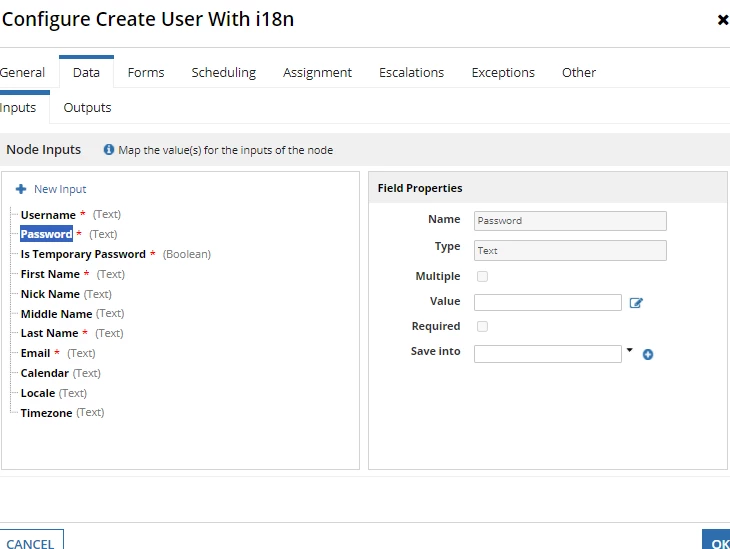
Task: Click the 'Map the value(s) for the inputs' text
Action: pos(226,150)
